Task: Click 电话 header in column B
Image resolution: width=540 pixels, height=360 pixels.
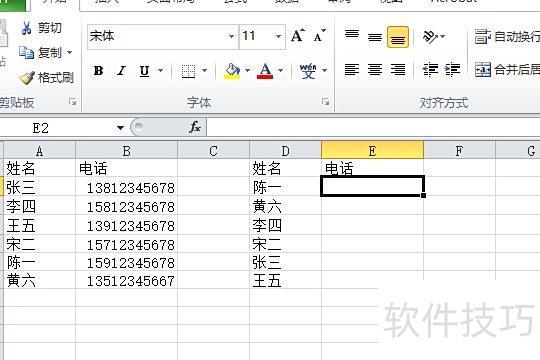Action: click(x=93, y=169)
